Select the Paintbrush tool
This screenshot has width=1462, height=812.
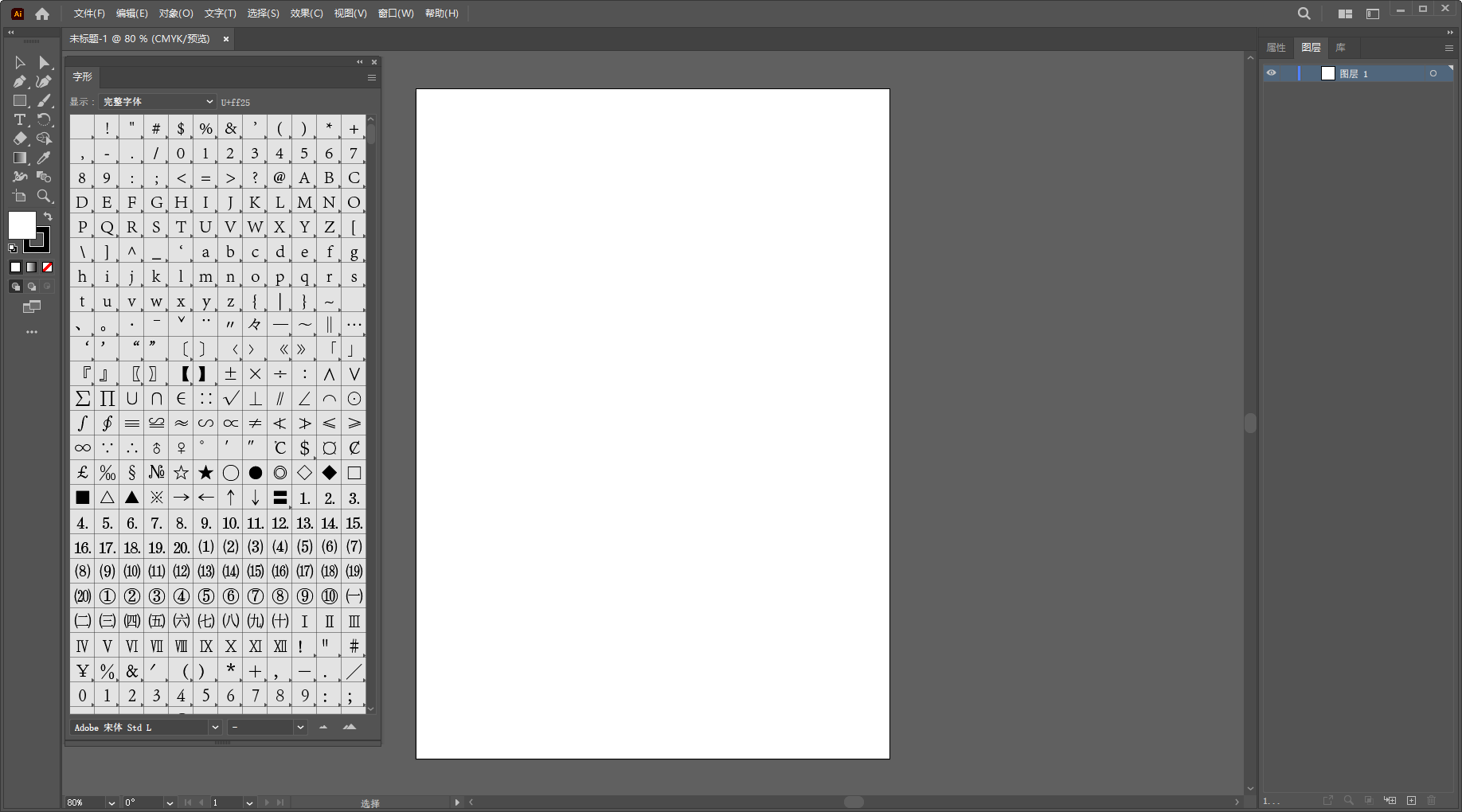click(x=45, y=101)
